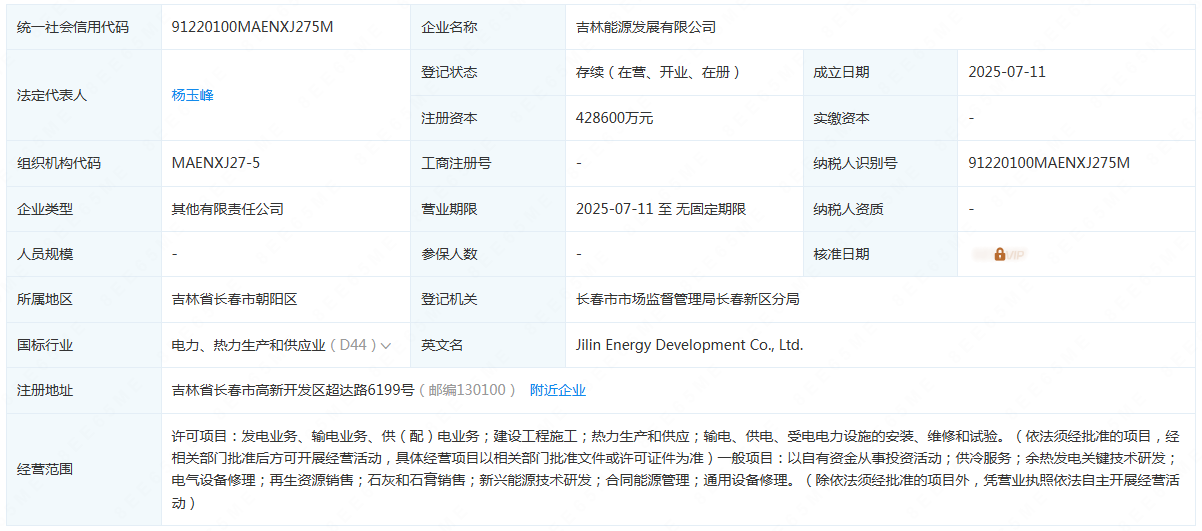Click the 统一社会信用代码 value 91220100MAENXJ275M

[252, 27]
